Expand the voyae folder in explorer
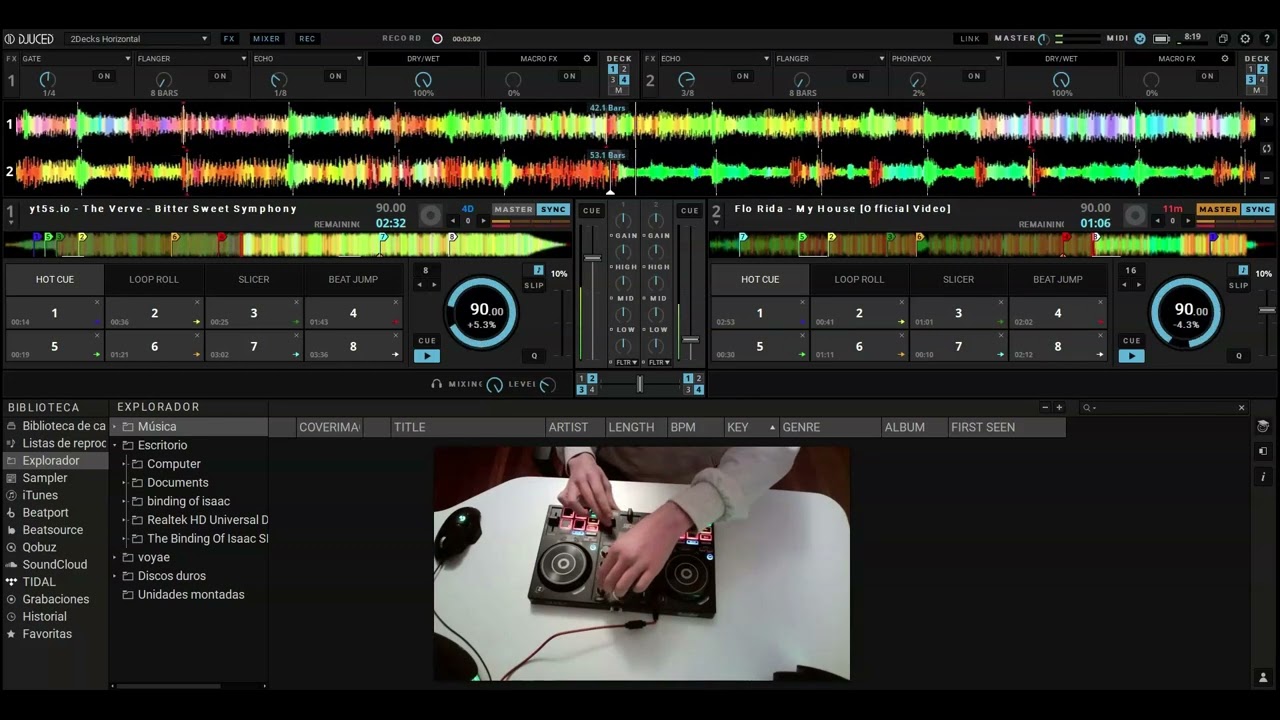The image size is (1280, 720). 115,558
